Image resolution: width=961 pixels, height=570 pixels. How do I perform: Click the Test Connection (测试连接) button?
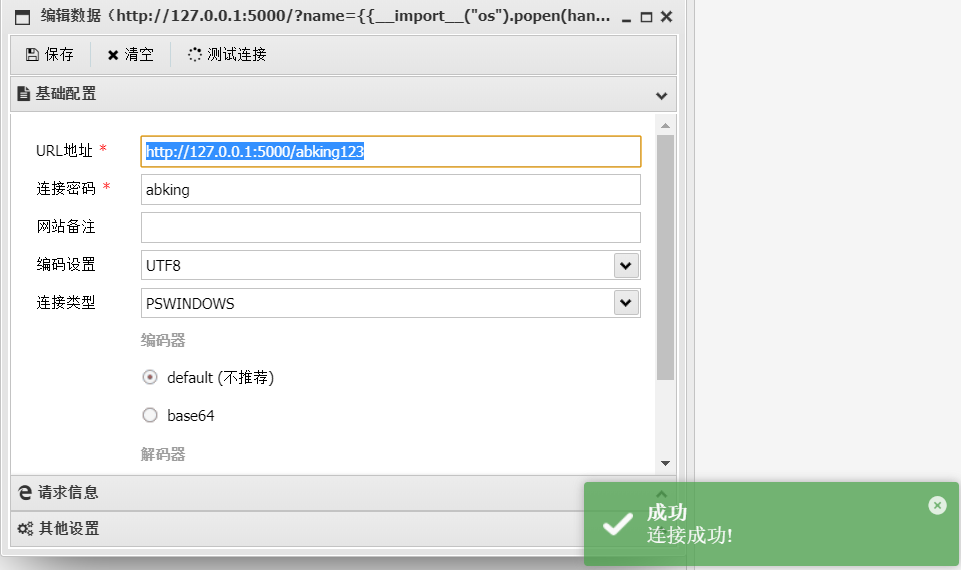coord(227,55)
